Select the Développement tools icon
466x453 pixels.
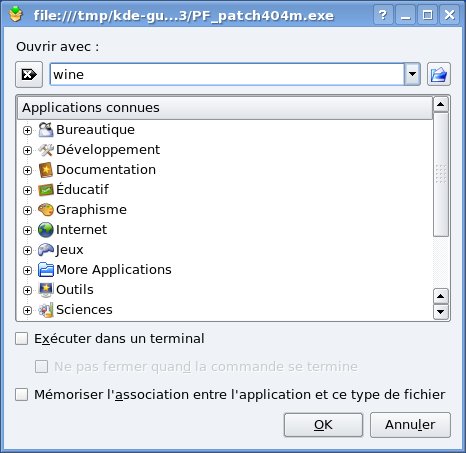point(46,150)
